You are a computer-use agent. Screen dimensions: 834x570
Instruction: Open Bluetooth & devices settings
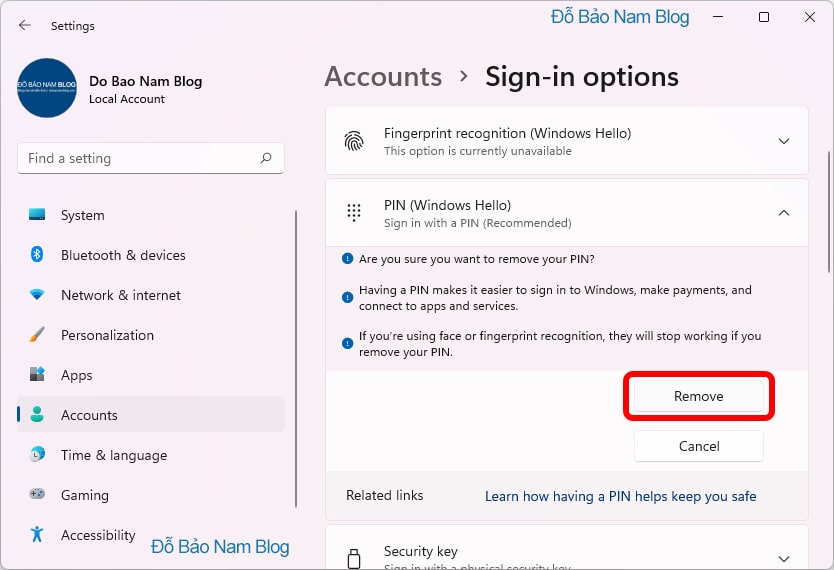pos(151,255)
